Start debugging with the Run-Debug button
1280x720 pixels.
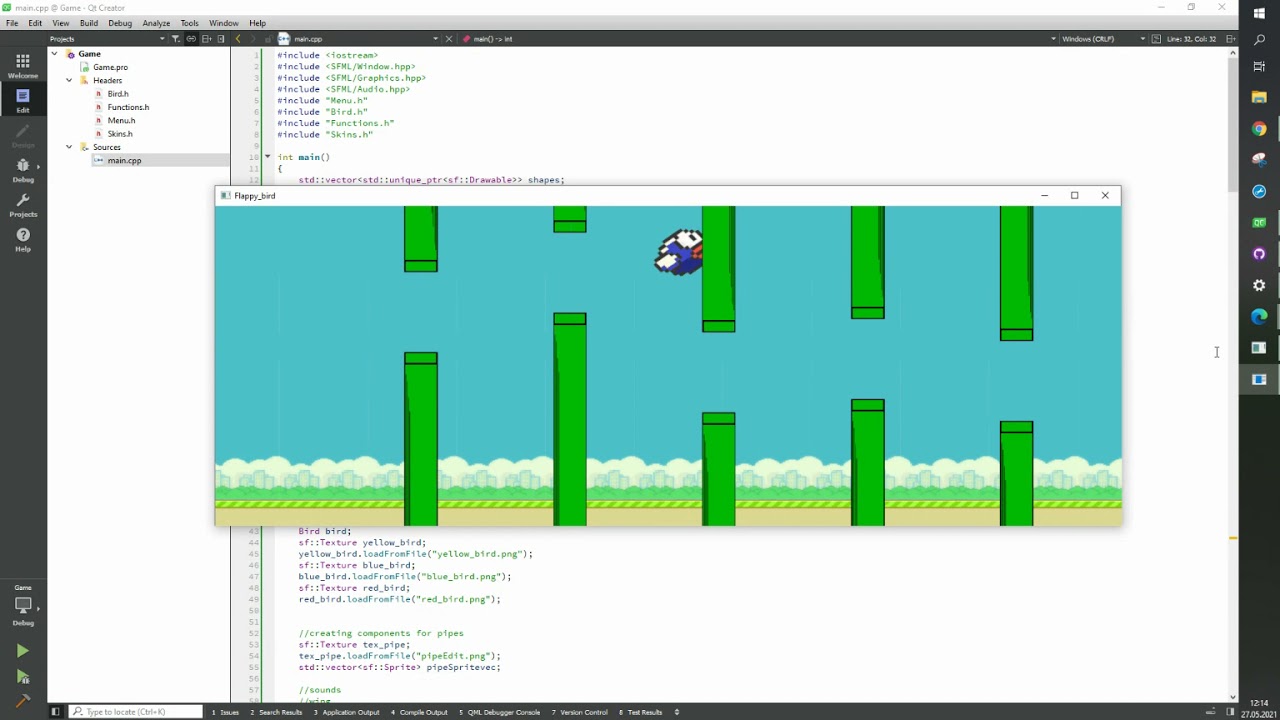(x=22, y=677)
